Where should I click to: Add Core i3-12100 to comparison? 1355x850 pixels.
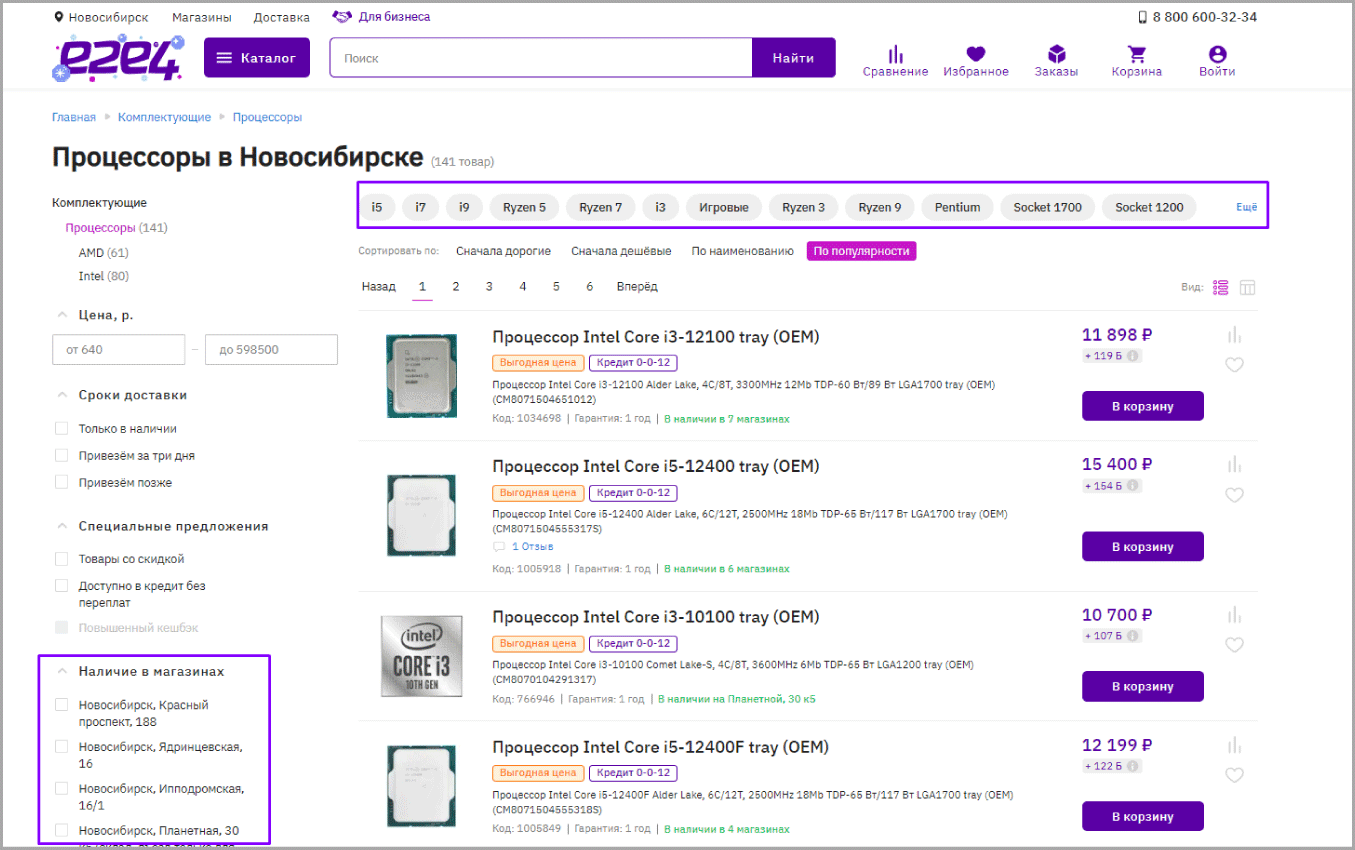1234,335
